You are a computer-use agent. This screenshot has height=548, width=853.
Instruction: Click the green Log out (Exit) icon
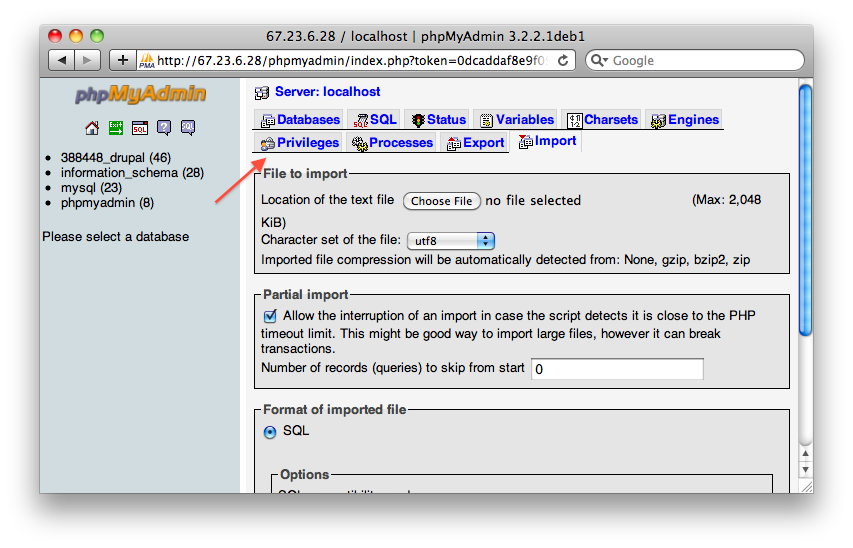coord(116,128)
